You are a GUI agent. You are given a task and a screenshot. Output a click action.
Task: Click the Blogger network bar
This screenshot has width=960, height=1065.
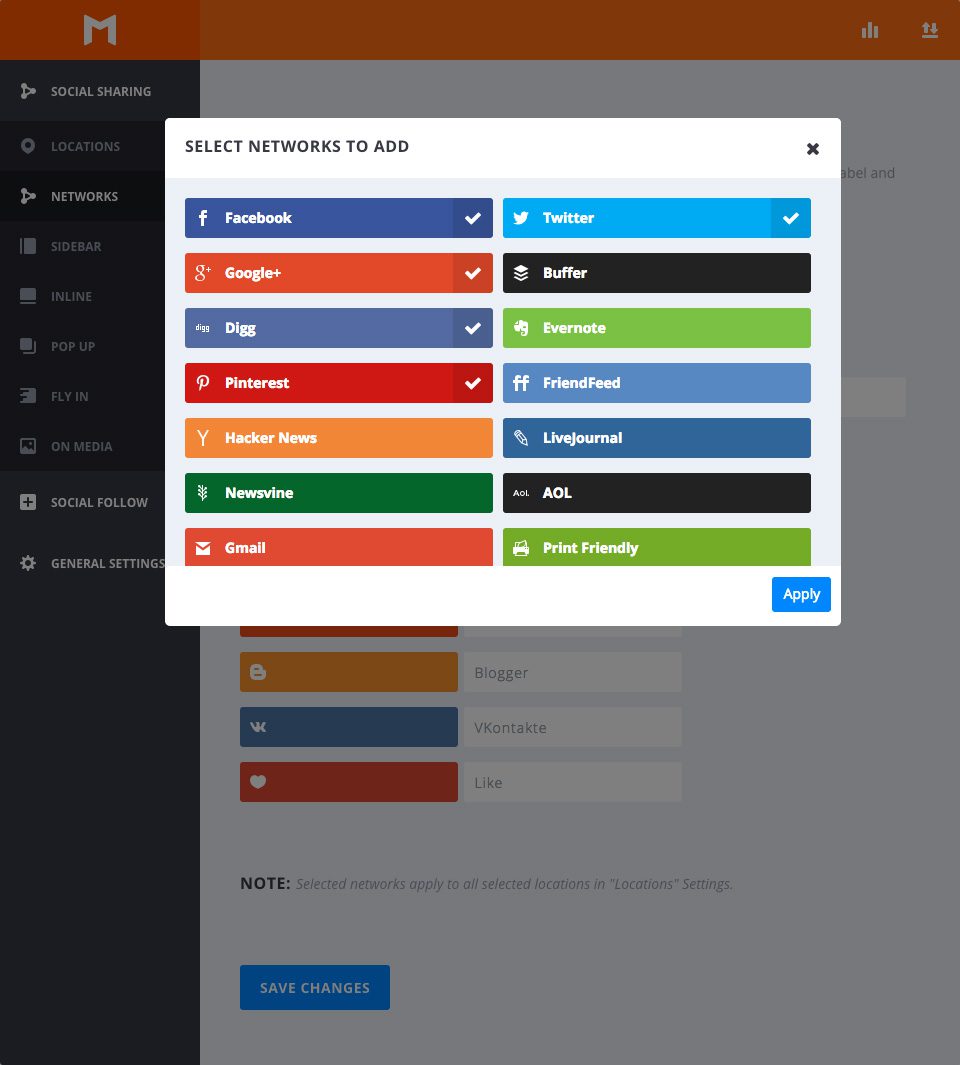[x=349, y=672]
